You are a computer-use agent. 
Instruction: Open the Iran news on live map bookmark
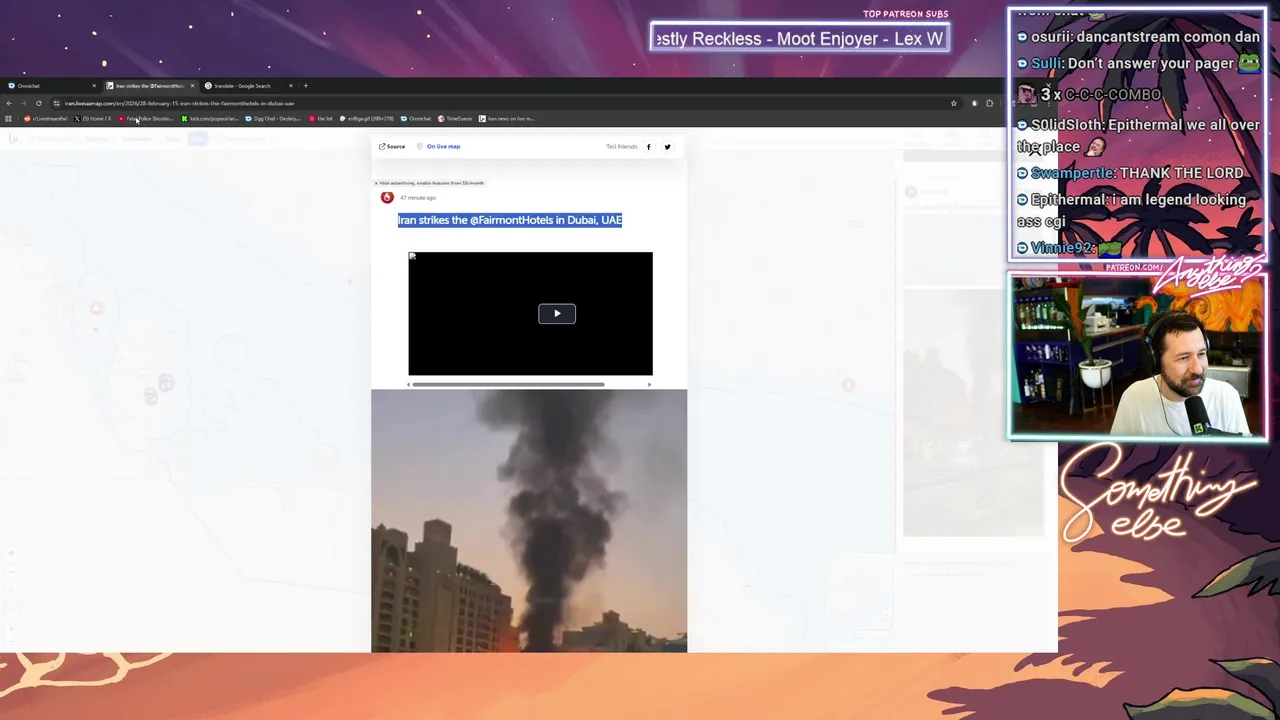506,119
